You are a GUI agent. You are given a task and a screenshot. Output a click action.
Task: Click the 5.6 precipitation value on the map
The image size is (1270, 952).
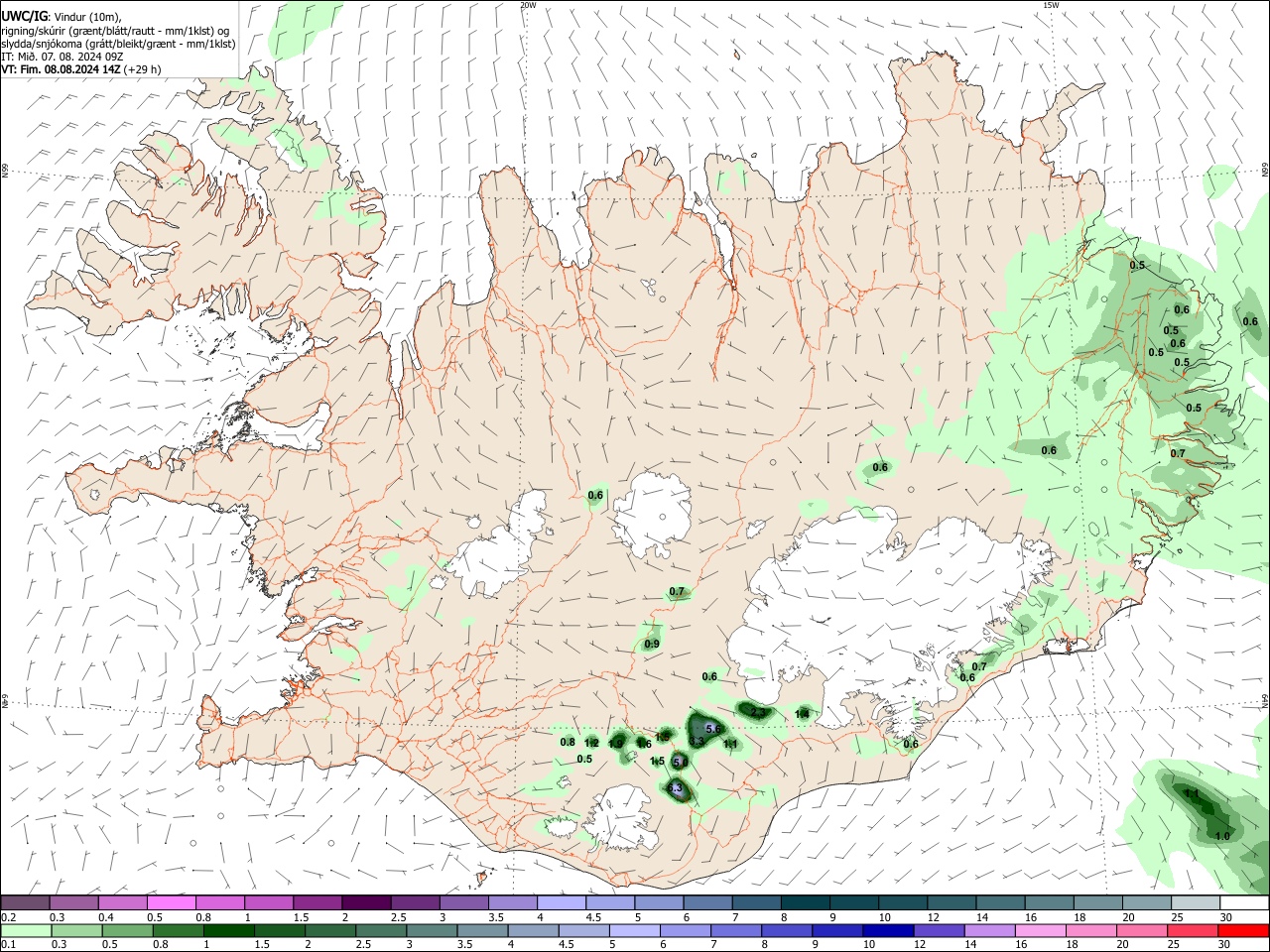712,729
